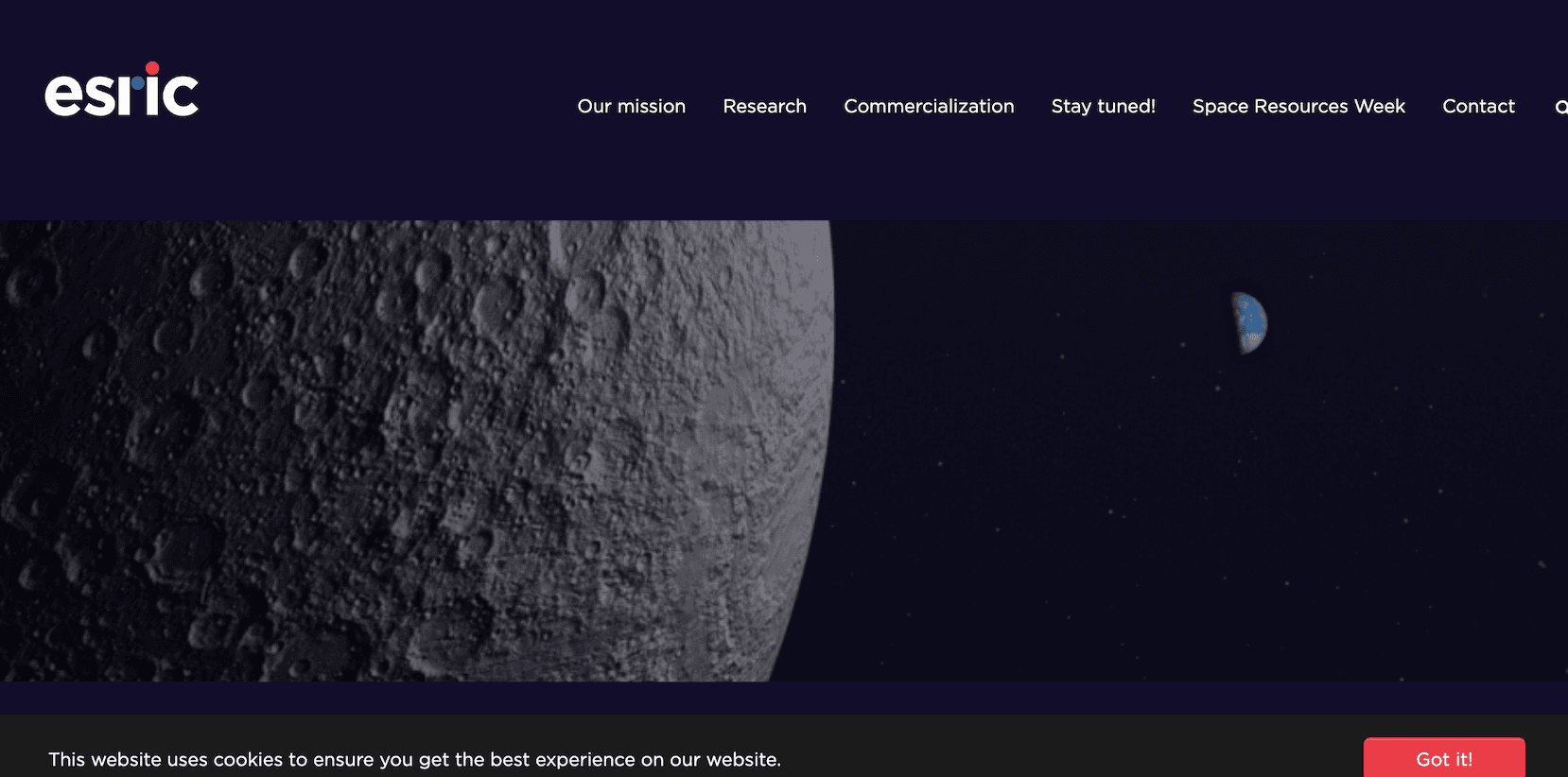Image resolution: width=1568 pixels, height=777 pixels.
Task: Open the Contact page link
Action: tap(1478, 107)
